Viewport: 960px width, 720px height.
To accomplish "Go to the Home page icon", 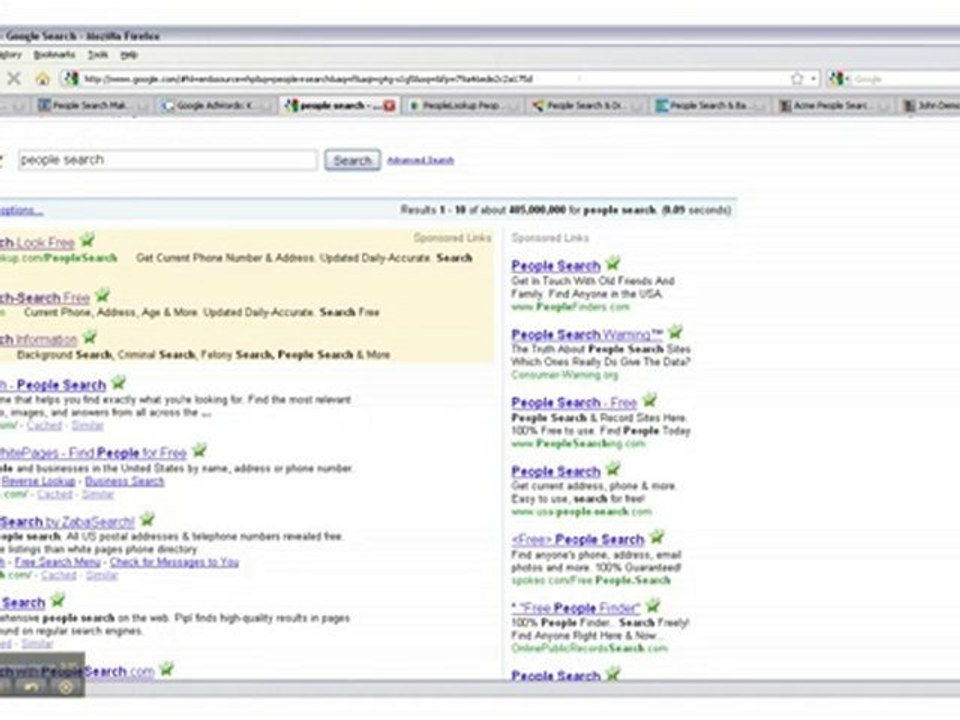I will click(42, 78).
